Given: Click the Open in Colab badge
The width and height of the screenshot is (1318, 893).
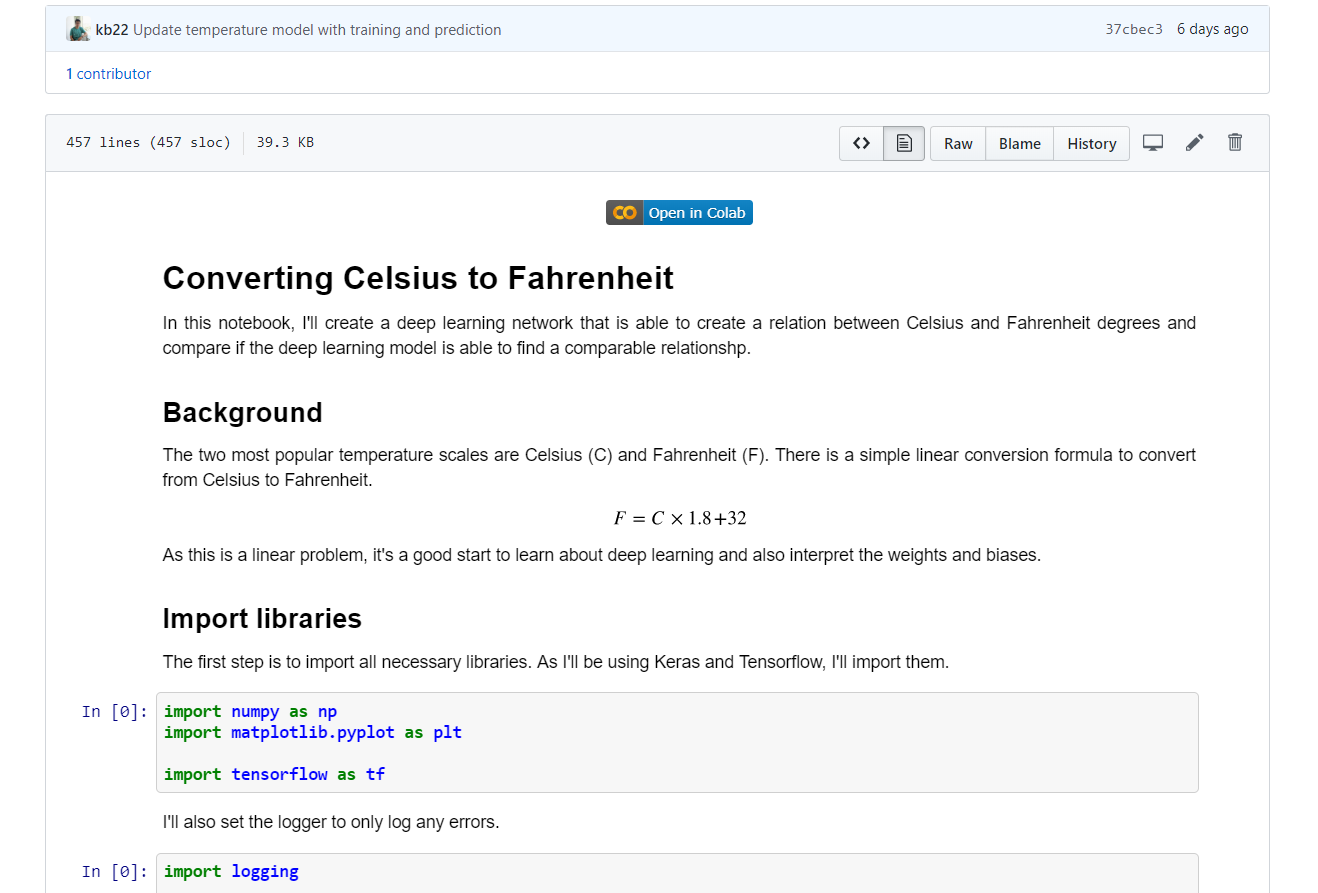Looking at the screenshot, I should coord(679,212).
